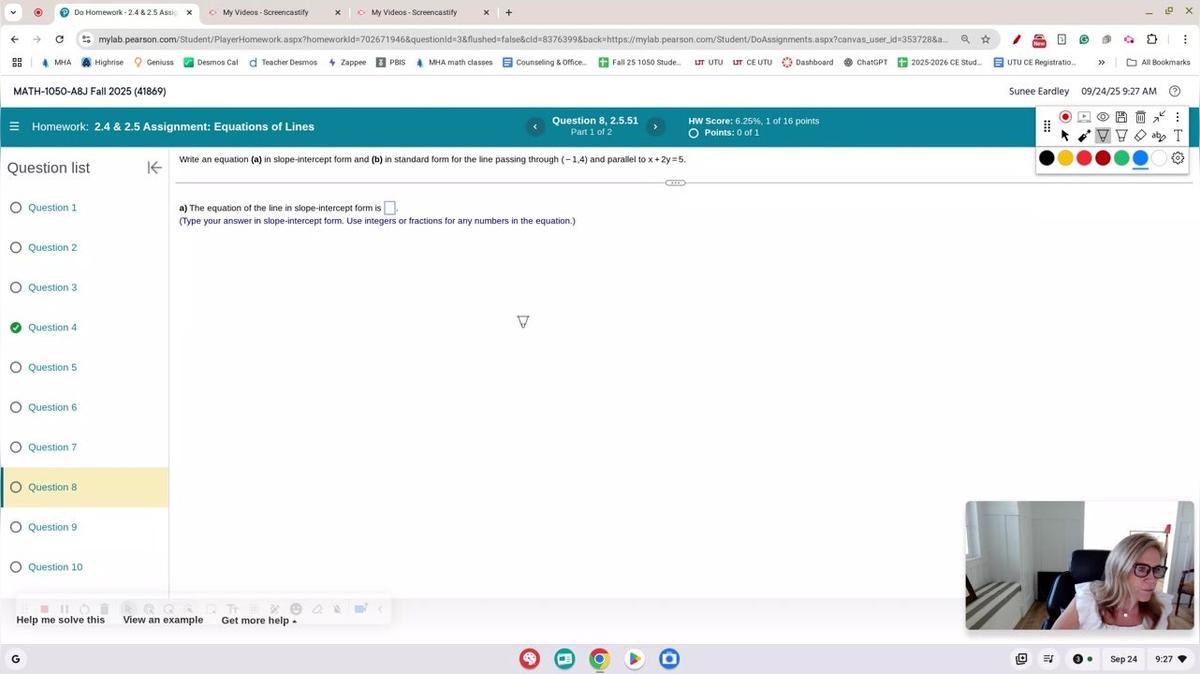Delete annotations with the trash icon
The width and height of the screenshot is (1200, 674).
click(x=1140, y=117)
